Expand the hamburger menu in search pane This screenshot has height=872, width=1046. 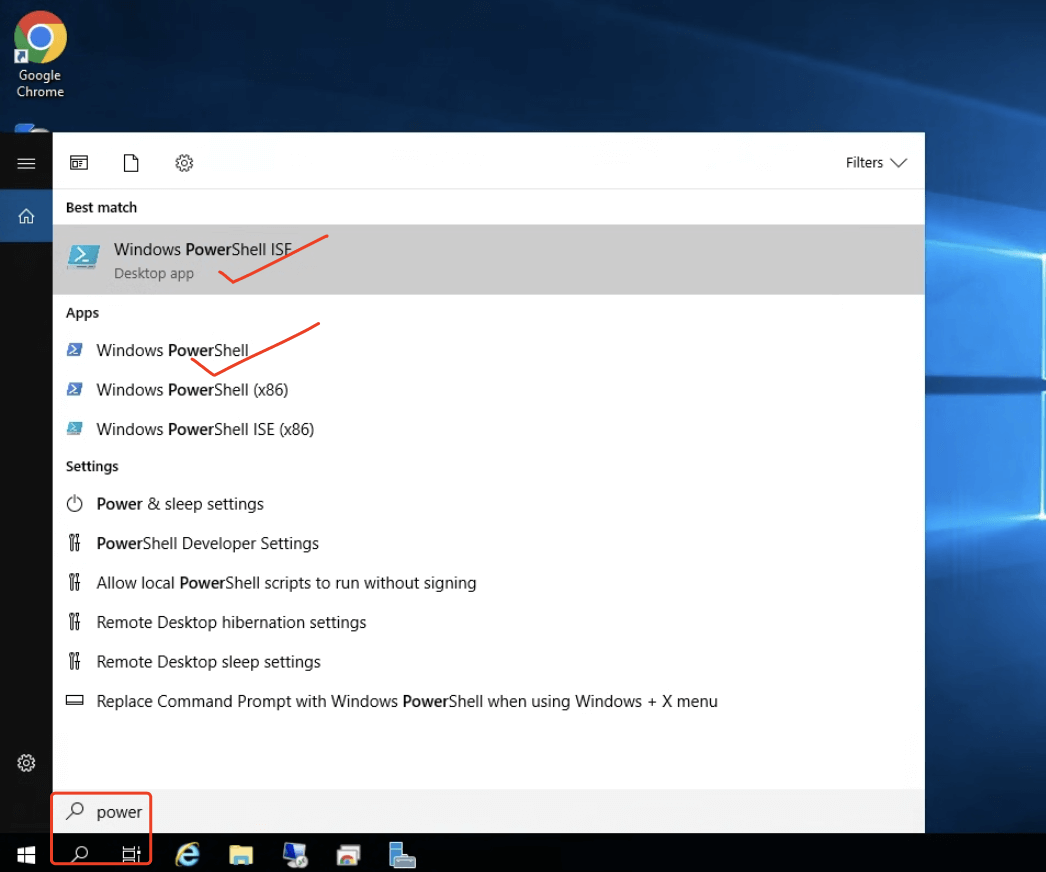[26, 163]
